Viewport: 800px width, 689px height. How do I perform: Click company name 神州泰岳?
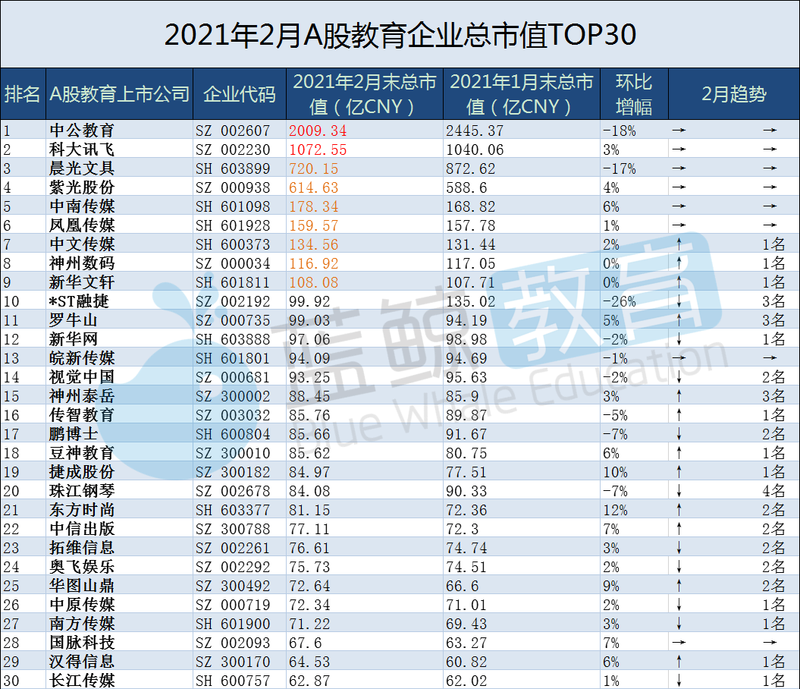82,396
